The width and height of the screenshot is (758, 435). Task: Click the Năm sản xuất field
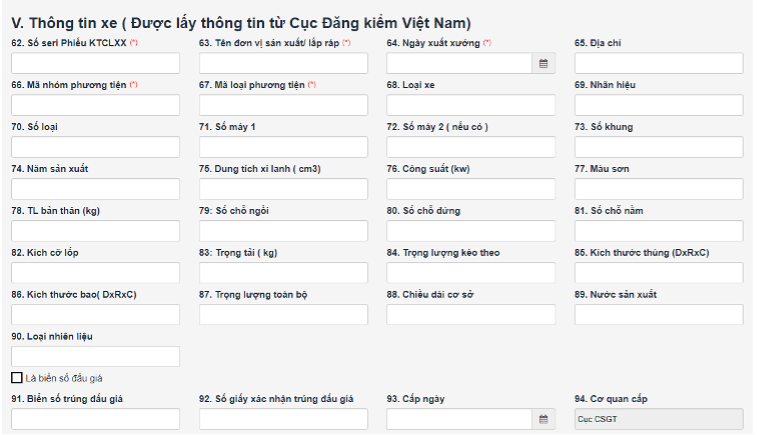95,189
